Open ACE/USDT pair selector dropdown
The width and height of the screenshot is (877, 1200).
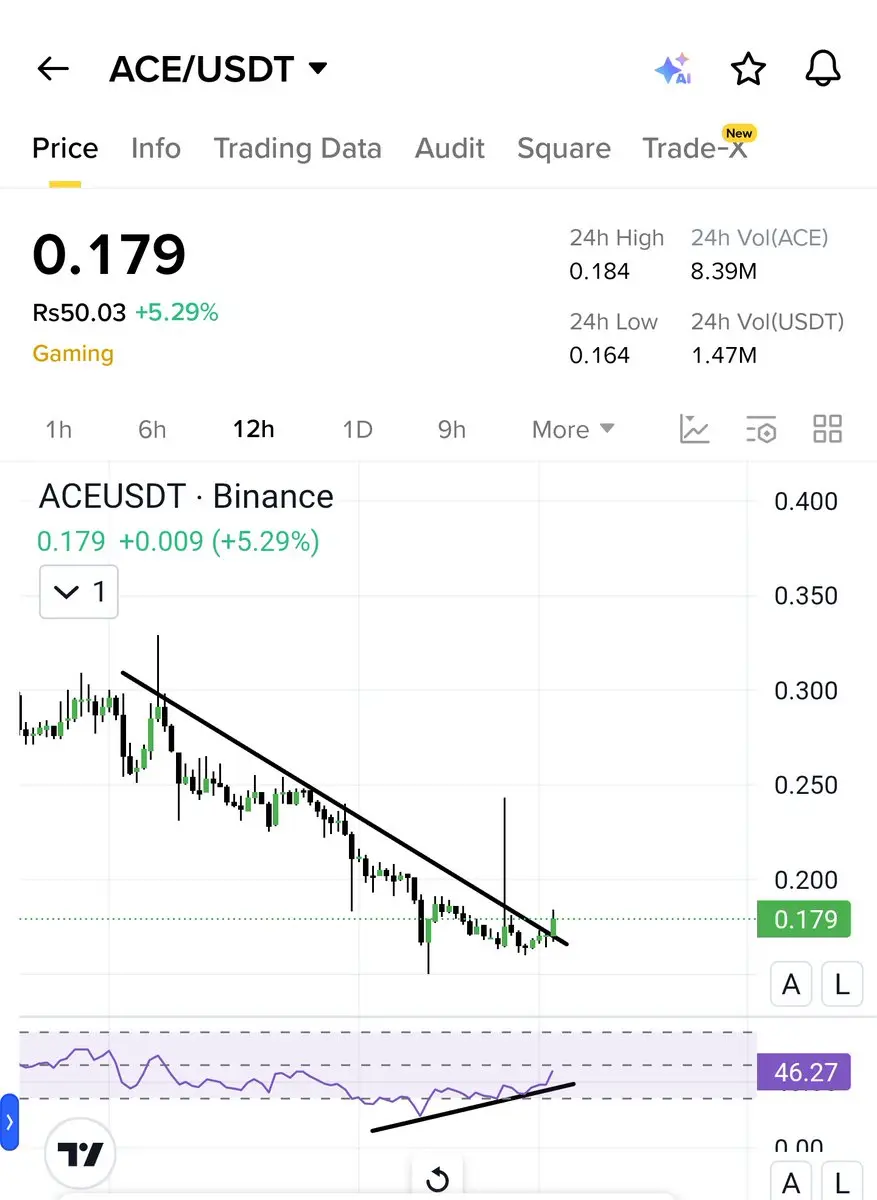[x=218, y=69]
